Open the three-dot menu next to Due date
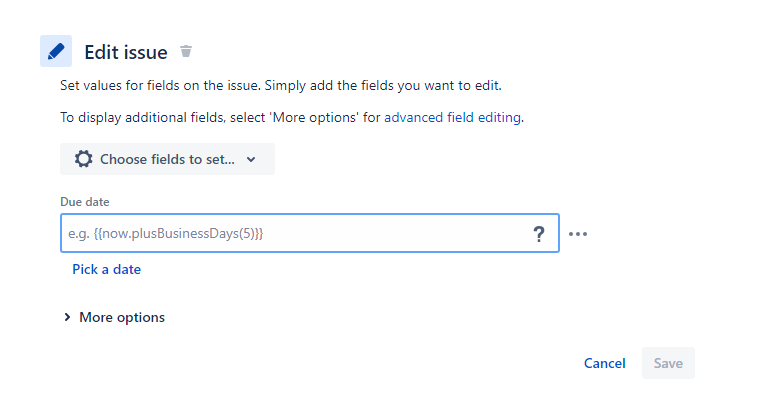 578,234
